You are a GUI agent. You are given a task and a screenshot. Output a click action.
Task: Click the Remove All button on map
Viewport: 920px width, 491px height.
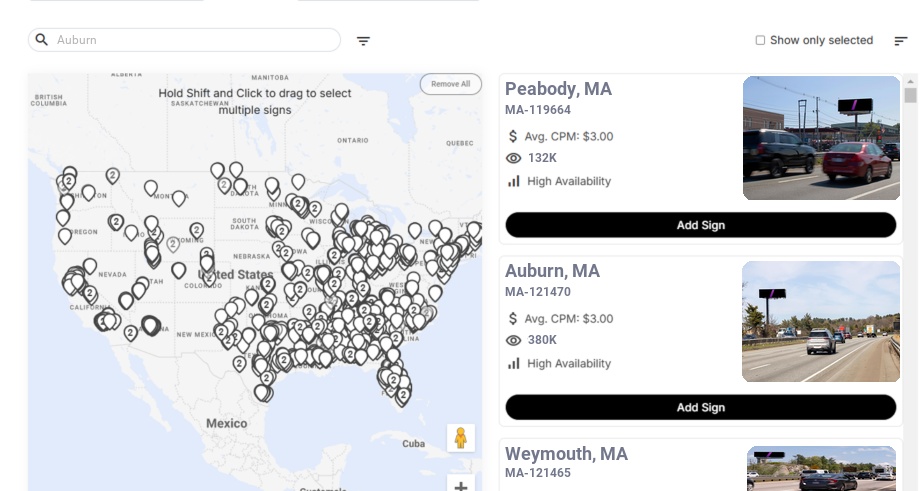click(x=450, y=84)
